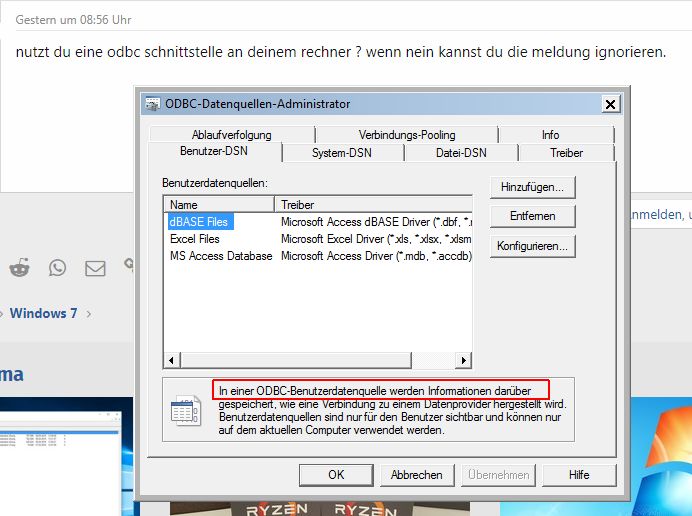Switch to the Treiber tab
Image resolution: width=692 pixels, height=516 pixels.
pos(567,153)
